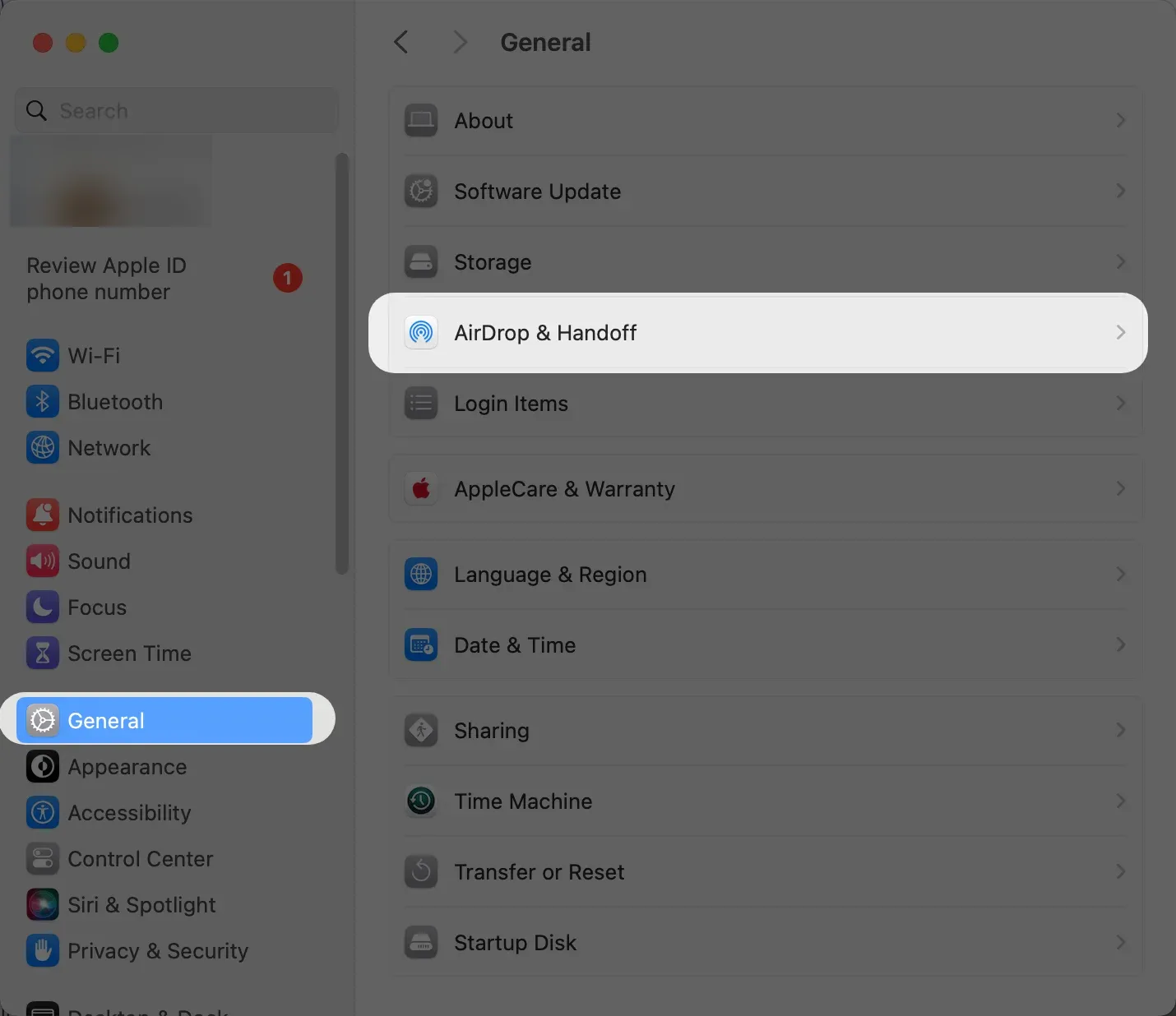Image resolution: width=1176 pixels, height=1016 pixels.
Task: Select Bluetooth in the sidebar
Action: (164, 402)
